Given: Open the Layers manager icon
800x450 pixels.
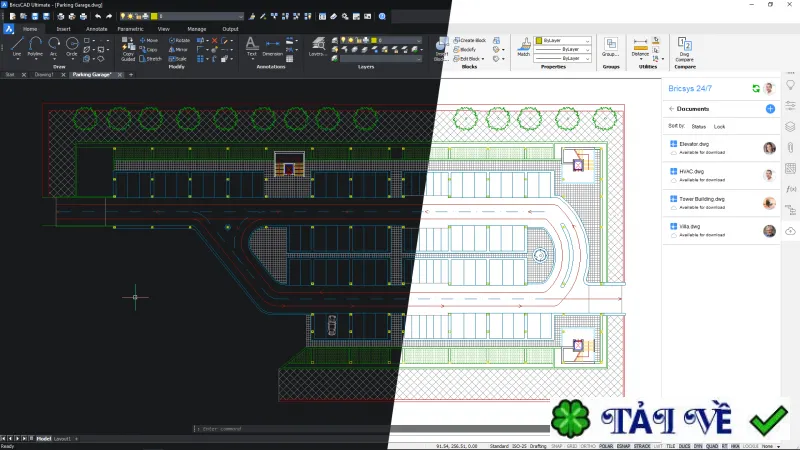Looking at the screenshot, I should (318, 47).
